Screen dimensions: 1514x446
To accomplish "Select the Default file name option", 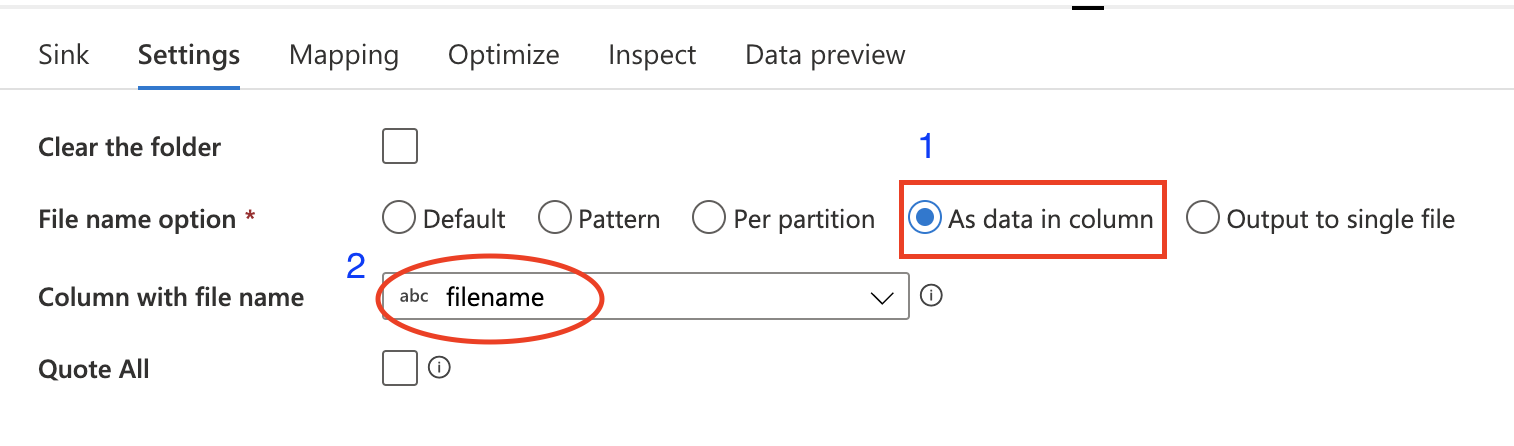I will [x=398, y=218].
